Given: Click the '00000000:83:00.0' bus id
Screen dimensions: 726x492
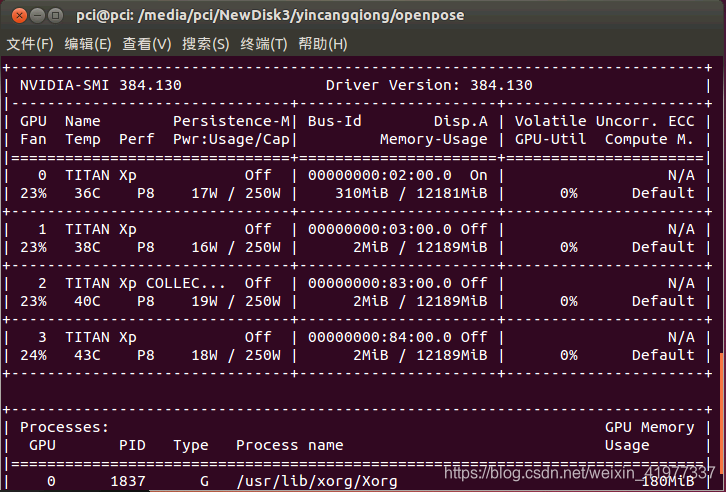Looking at the screenshot, I should coord(380,283).
